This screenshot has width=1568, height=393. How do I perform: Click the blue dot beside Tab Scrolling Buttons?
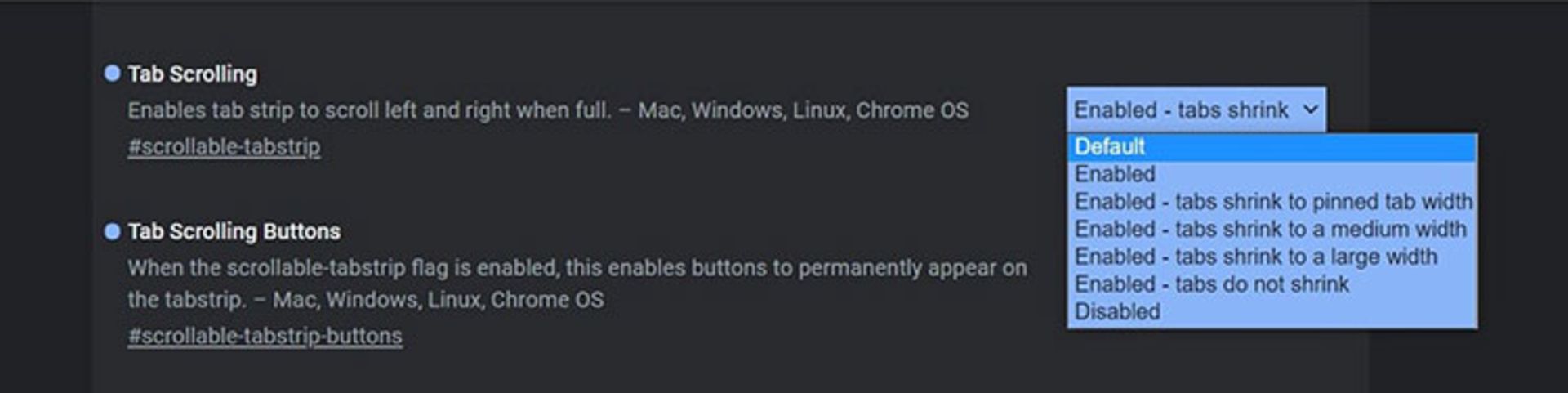pyautogui.click(x=112, y=231)
